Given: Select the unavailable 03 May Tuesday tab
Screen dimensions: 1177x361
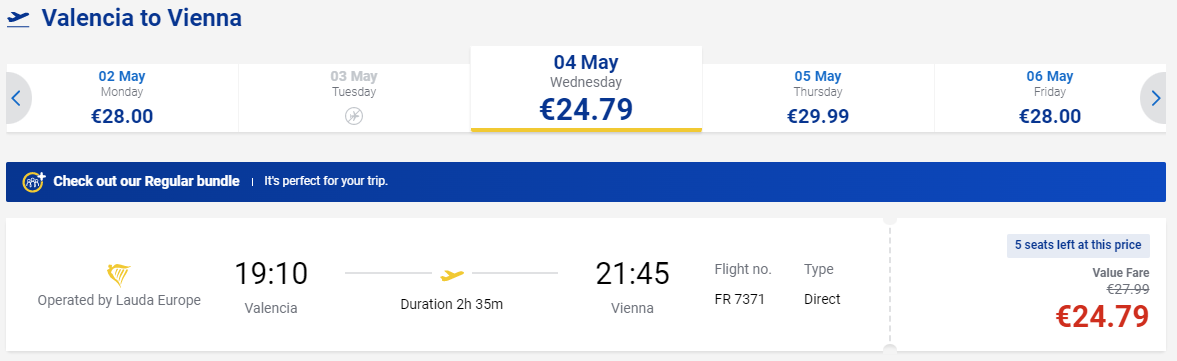Looking at the screenshot, I should (x=354, y=98).
